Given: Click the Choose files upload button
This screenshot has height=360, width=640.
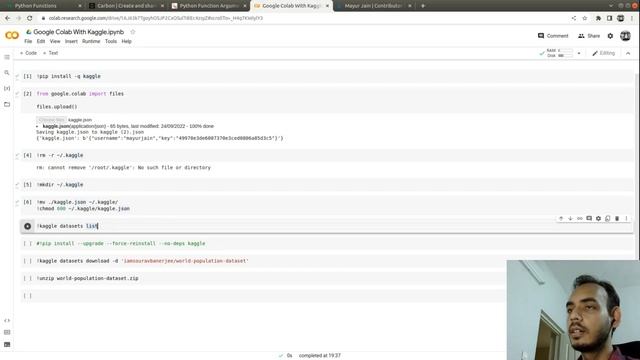Looking at the screenshot, I should pos(51,120).
